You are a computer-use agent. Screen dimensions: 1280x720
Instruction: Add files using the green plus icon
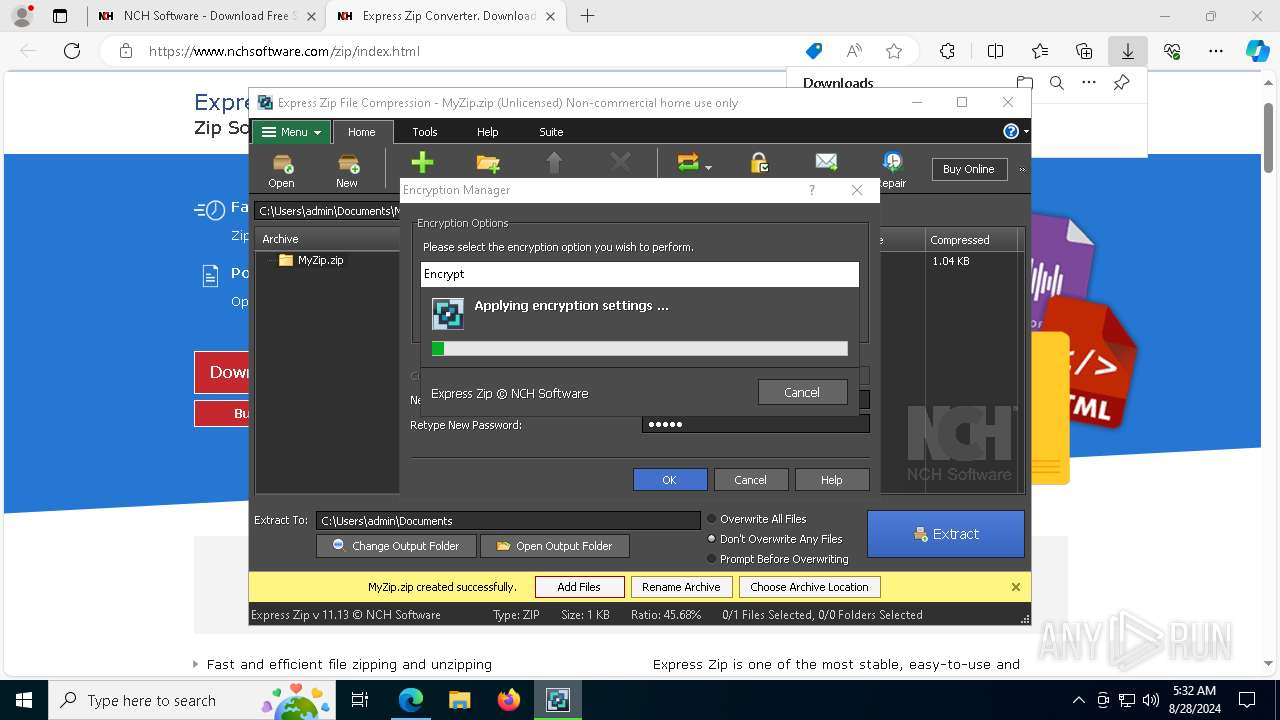point(422,163)
